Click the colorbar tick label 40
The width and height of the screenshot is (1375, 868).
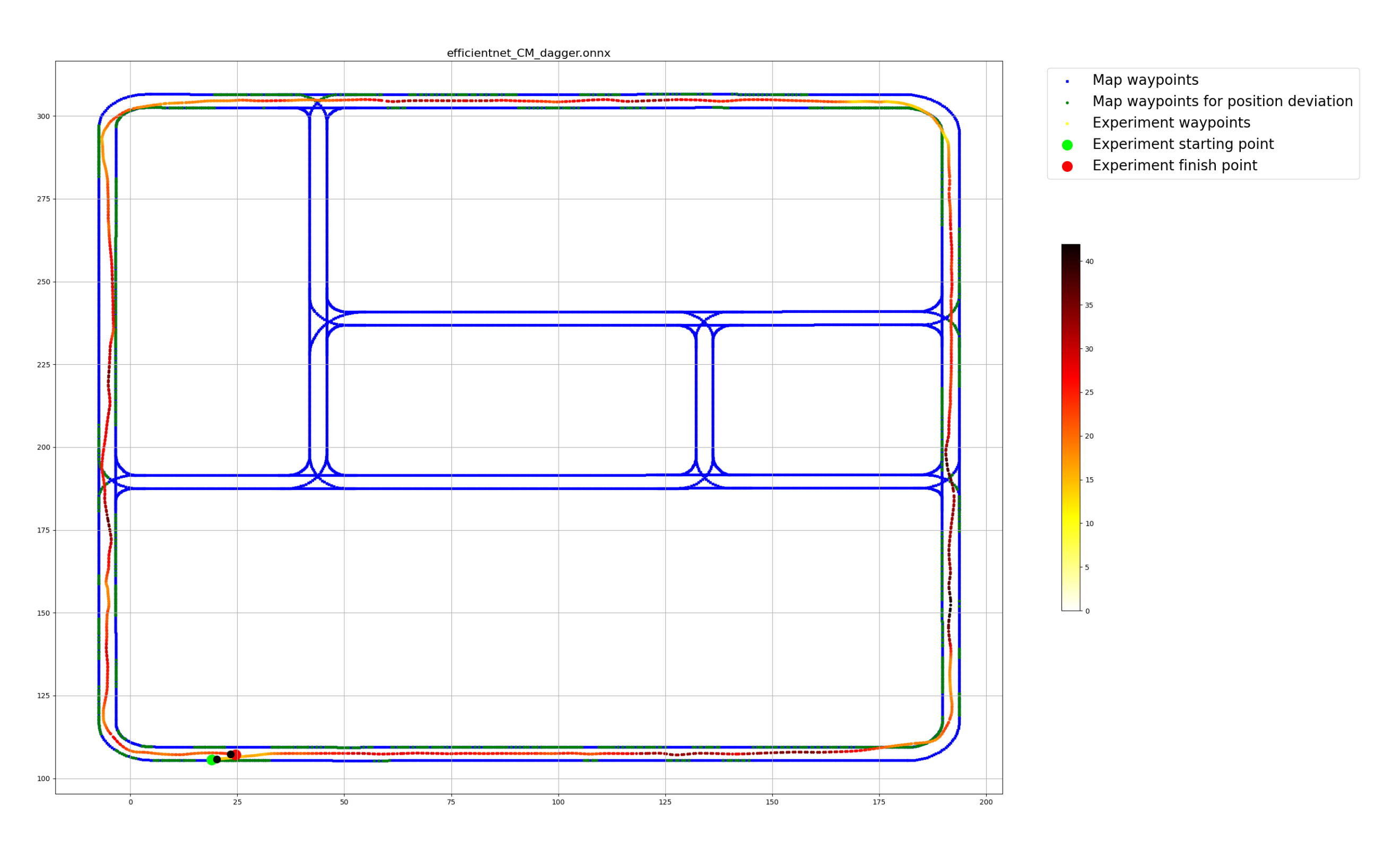(x=1089, y=261)
